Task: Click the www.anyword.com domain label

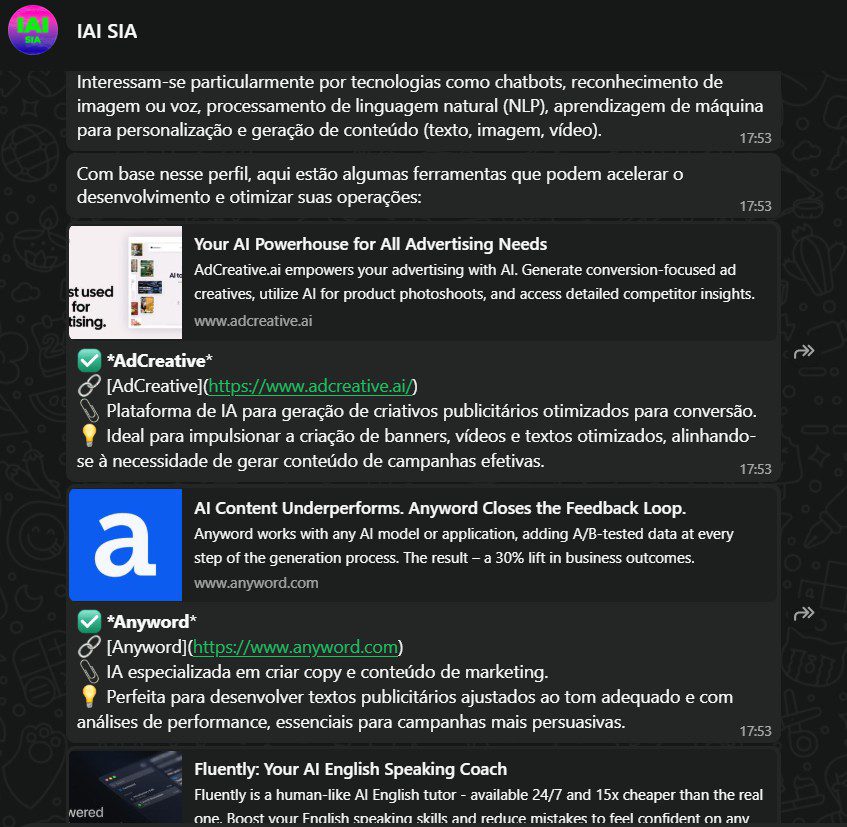Action: pos(256,583)
